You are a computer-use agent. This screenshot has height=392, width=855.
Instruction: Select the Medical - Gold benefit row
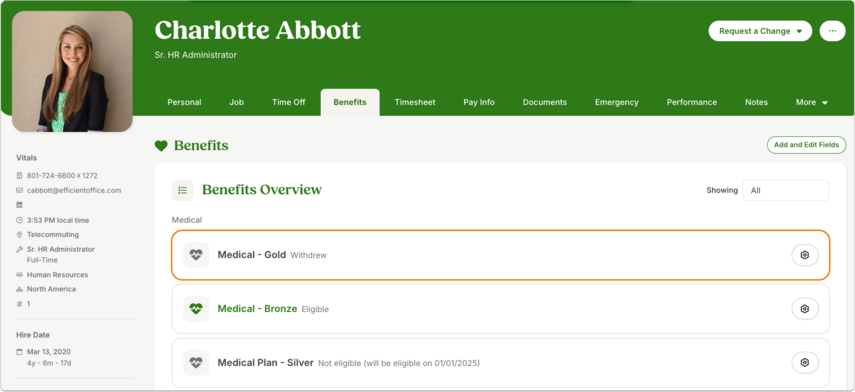(501, 255)
